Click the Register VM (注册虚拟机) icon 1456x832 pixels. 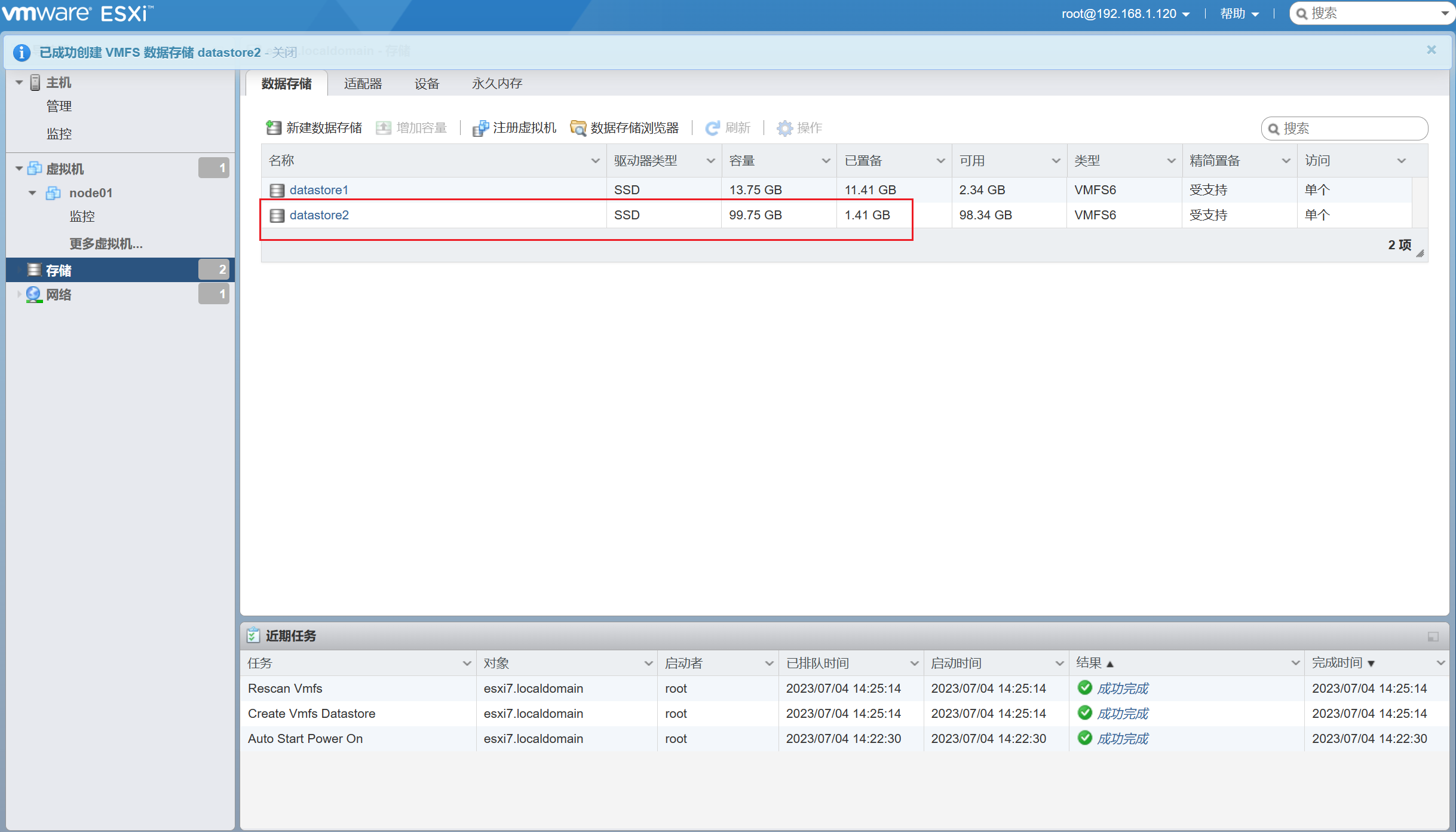click(480, 128)
